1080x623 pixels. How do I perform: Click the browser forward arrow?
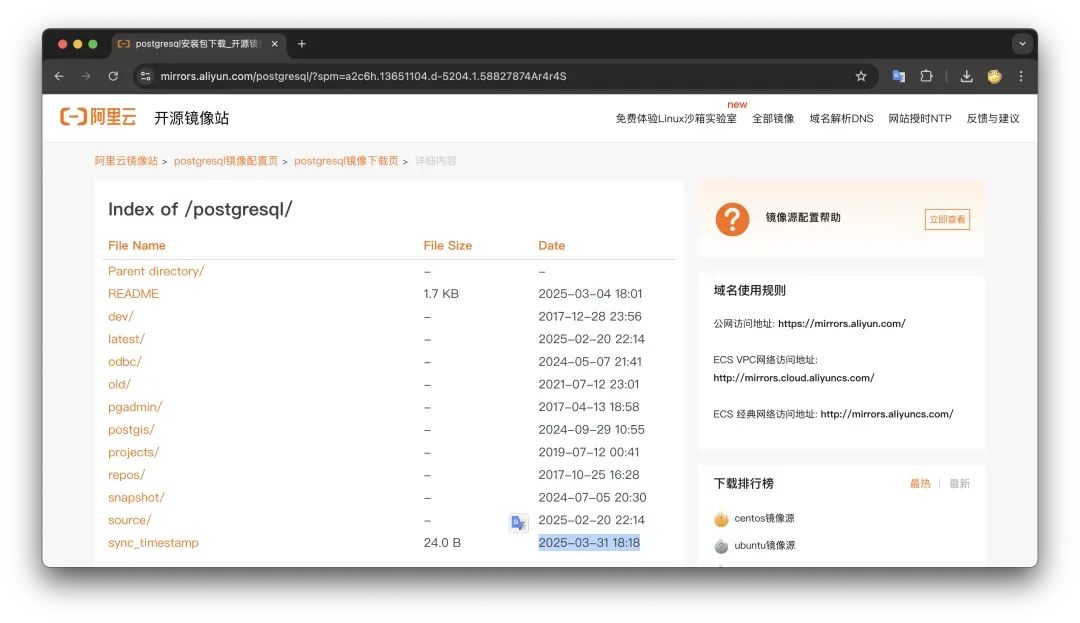(86, 76)
